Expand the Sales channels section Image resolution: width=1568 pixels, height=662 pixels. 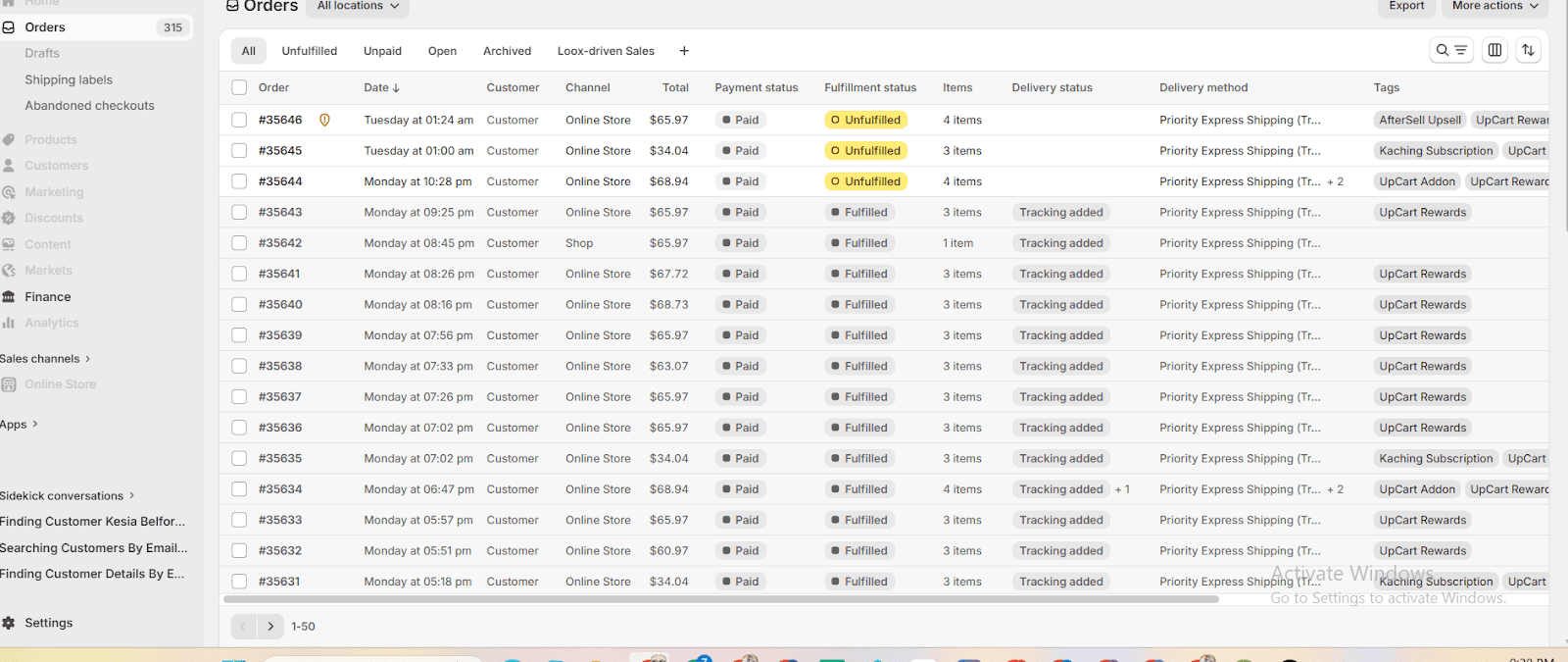tap(45, 359)
